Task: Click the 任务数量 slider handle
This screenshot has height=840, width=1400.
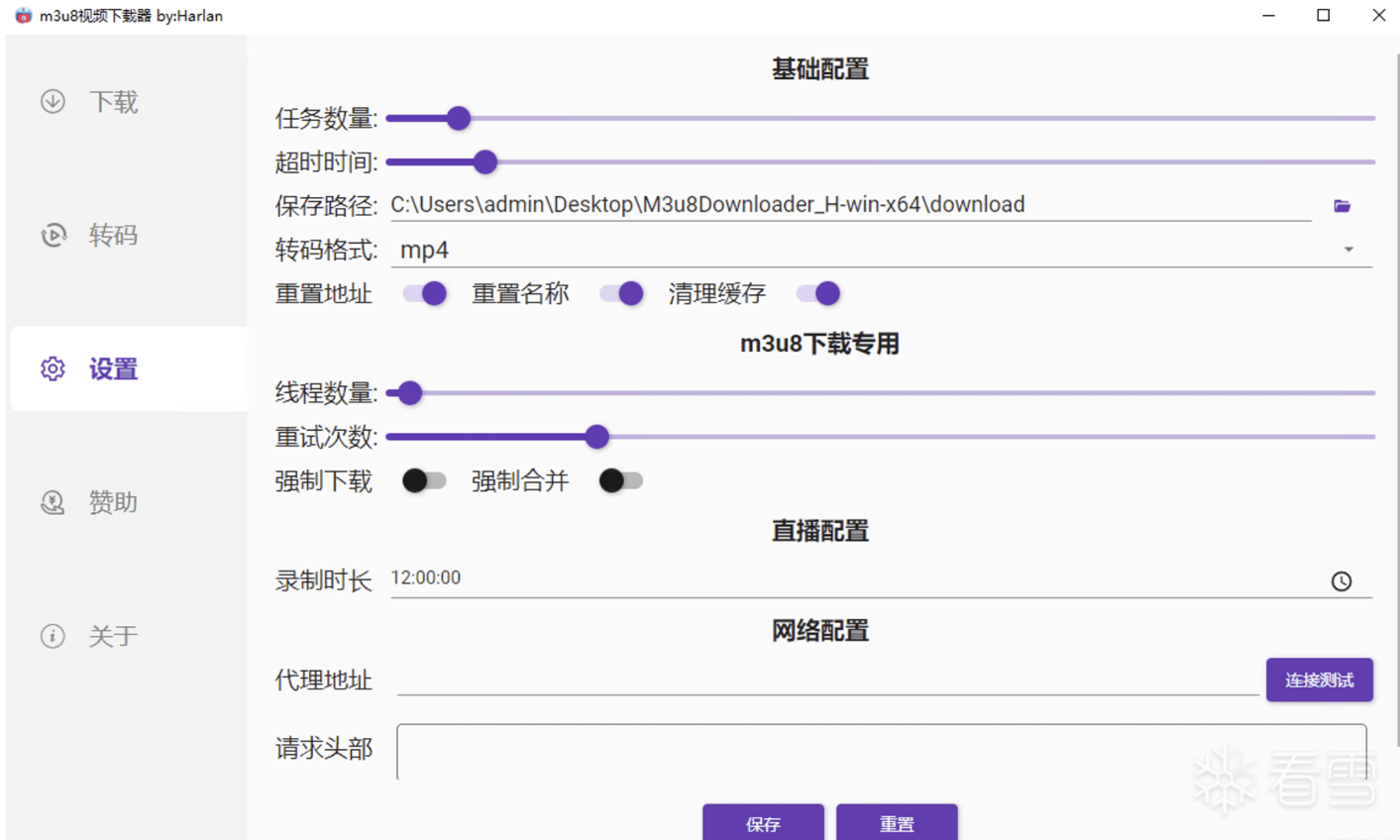Action: coord(458,119)
